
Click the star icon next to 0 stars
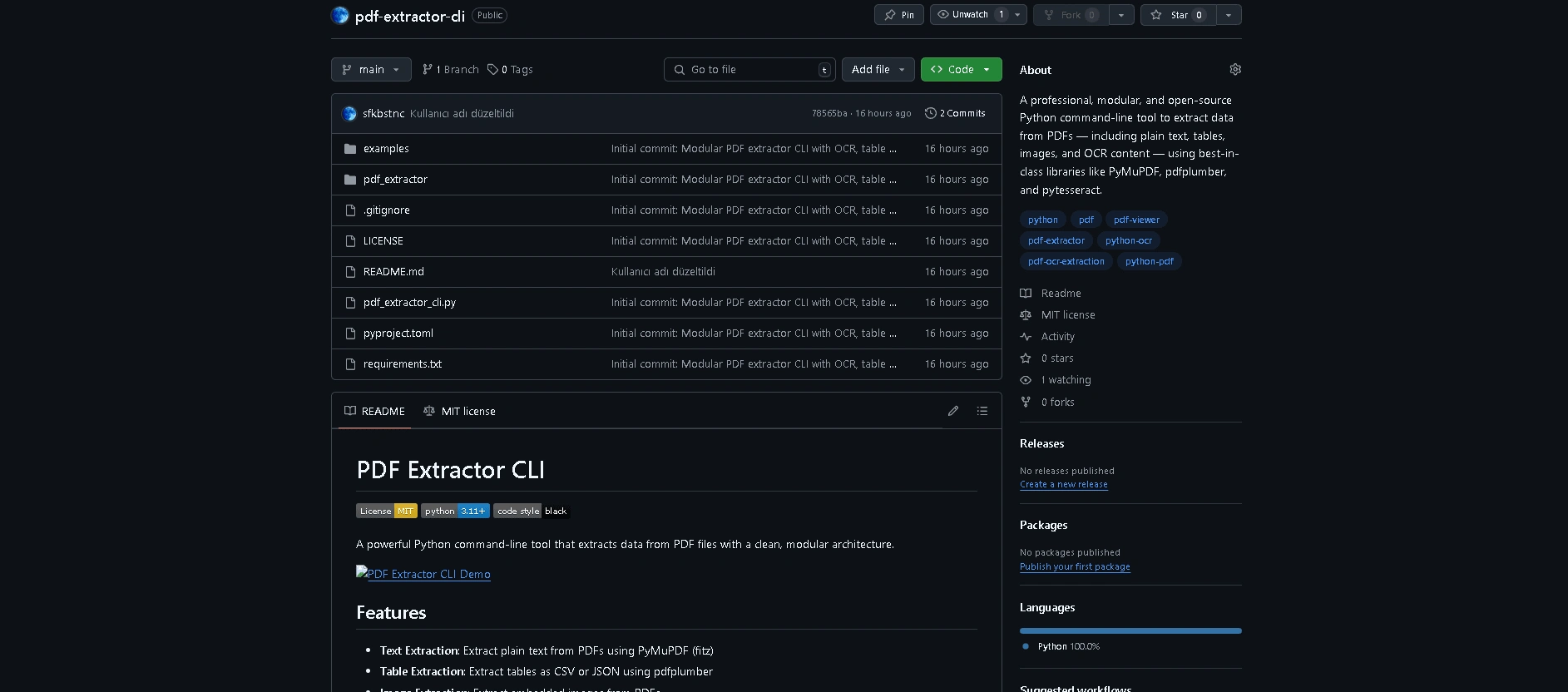(1026, 358)
